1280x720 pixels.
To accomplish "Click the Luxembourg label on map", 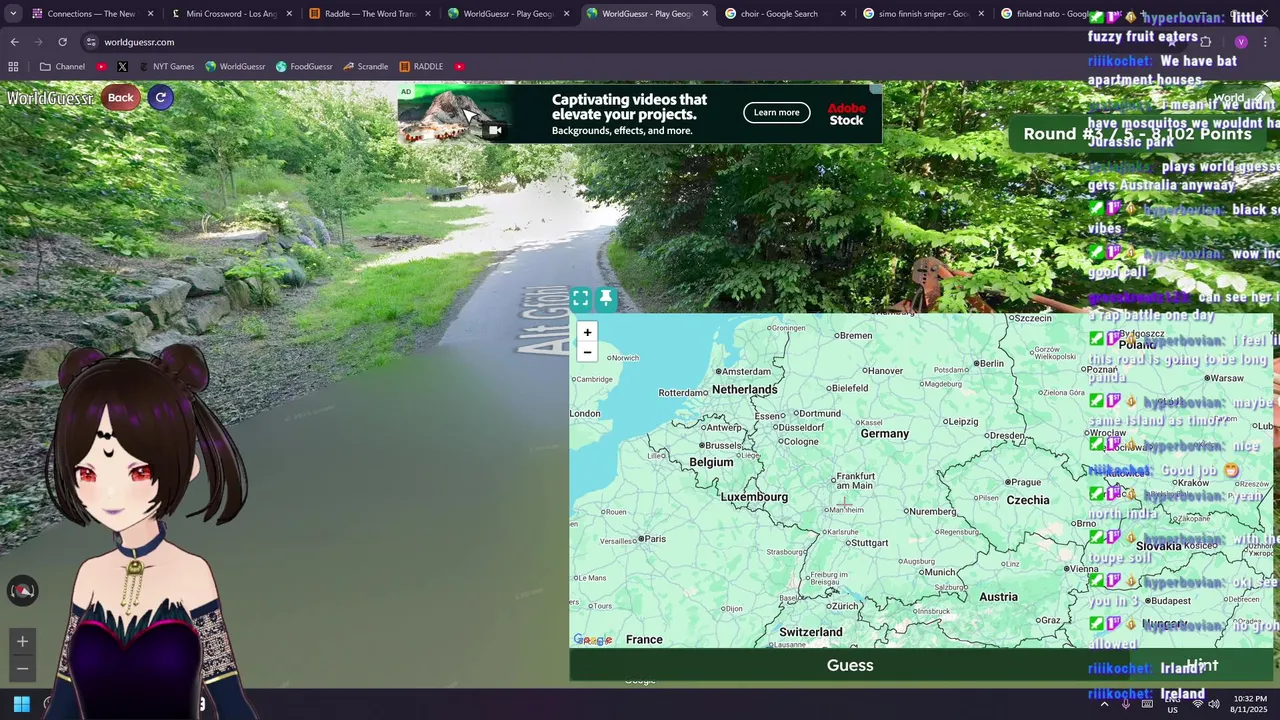I will [754, 497].
